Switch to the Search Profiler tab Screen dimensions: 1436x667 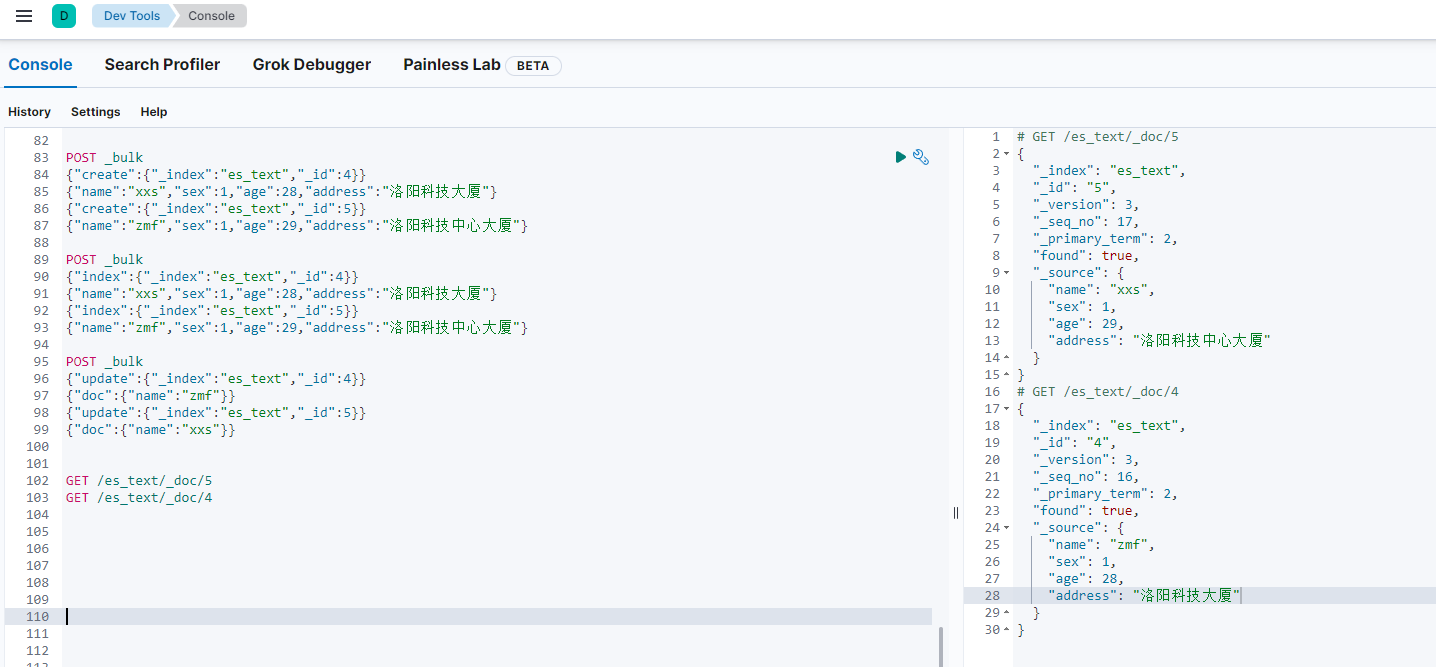click(x=162, y=65)
